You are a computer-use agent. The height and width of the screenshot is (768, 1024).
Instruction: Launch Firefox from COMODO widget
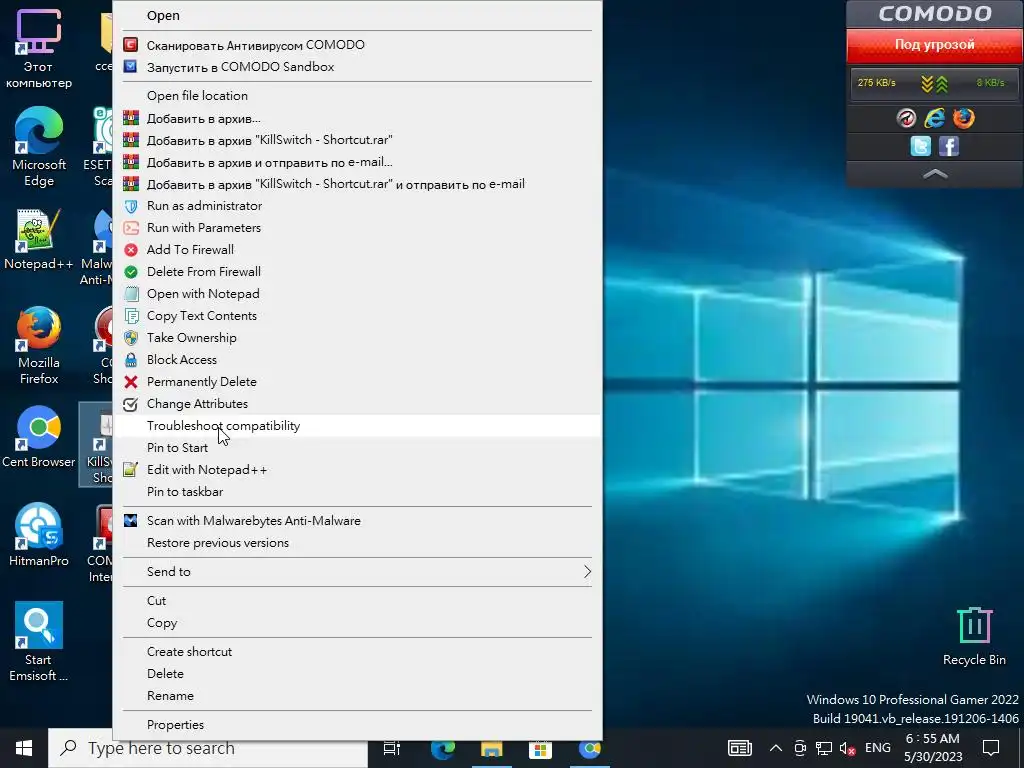(x=963, y=118)
